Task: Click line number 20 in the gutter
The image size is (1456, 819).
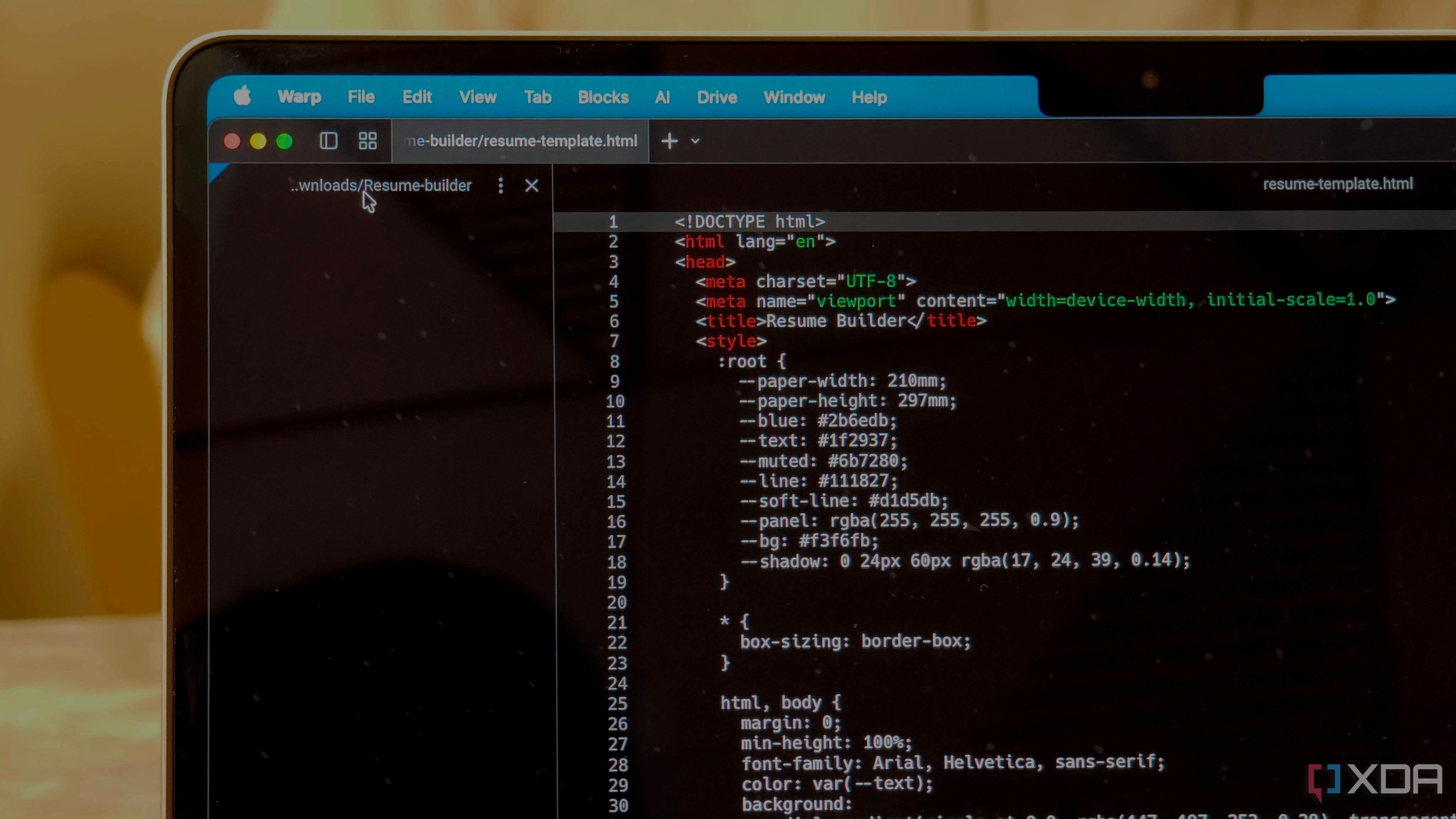Action: pyautogui.click(x=617, y=603)
